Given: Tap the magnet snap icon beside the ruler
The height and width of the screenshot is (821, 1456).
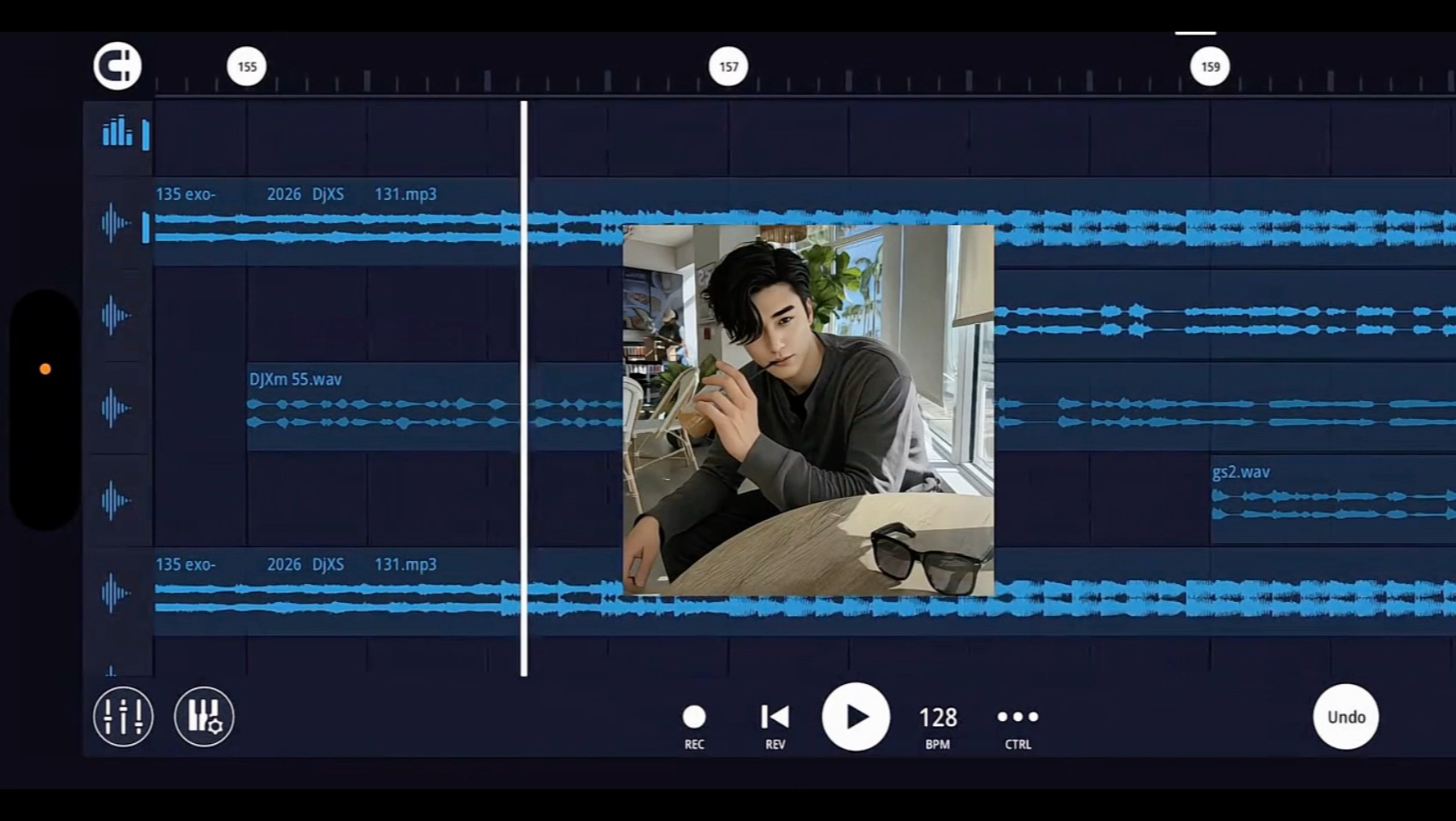Looking at the screenshot, I should pyautogui.click(x=117, y=66).
